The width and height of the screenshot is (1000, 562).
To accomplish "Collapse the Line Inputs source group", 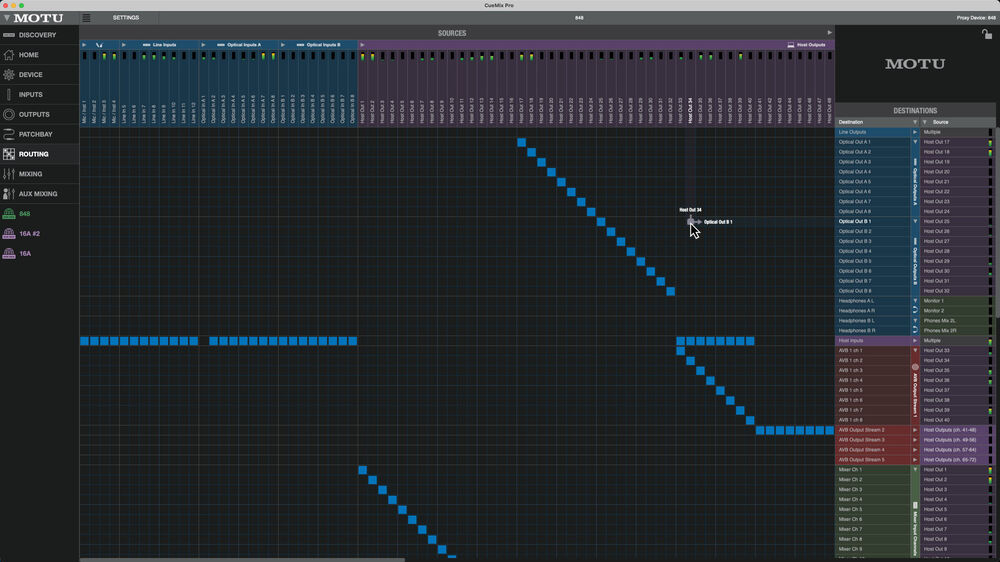I will (x=124, y=45).
